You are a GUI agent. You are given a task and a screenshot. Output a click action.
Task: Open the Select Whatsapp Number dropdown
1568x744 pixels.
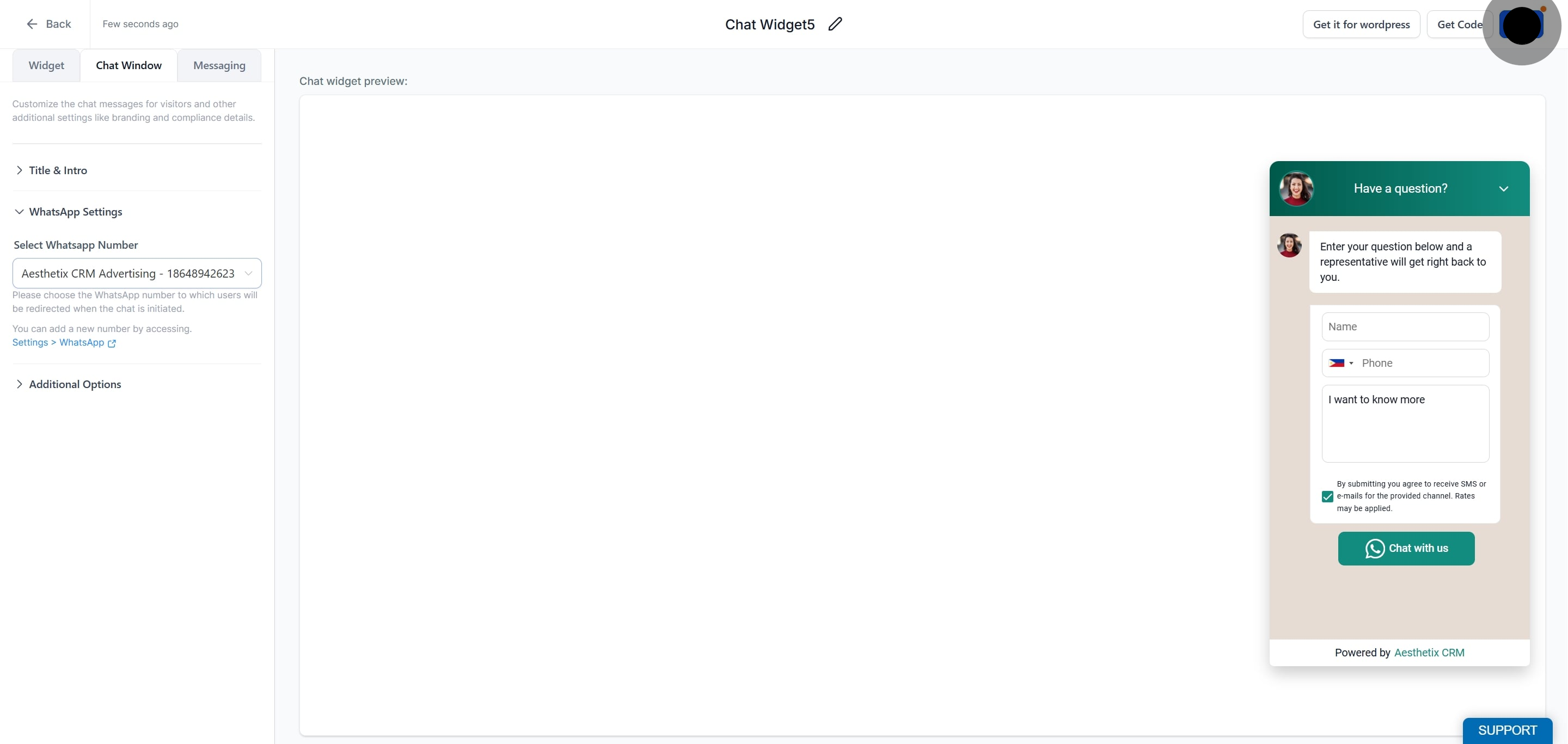137,273
